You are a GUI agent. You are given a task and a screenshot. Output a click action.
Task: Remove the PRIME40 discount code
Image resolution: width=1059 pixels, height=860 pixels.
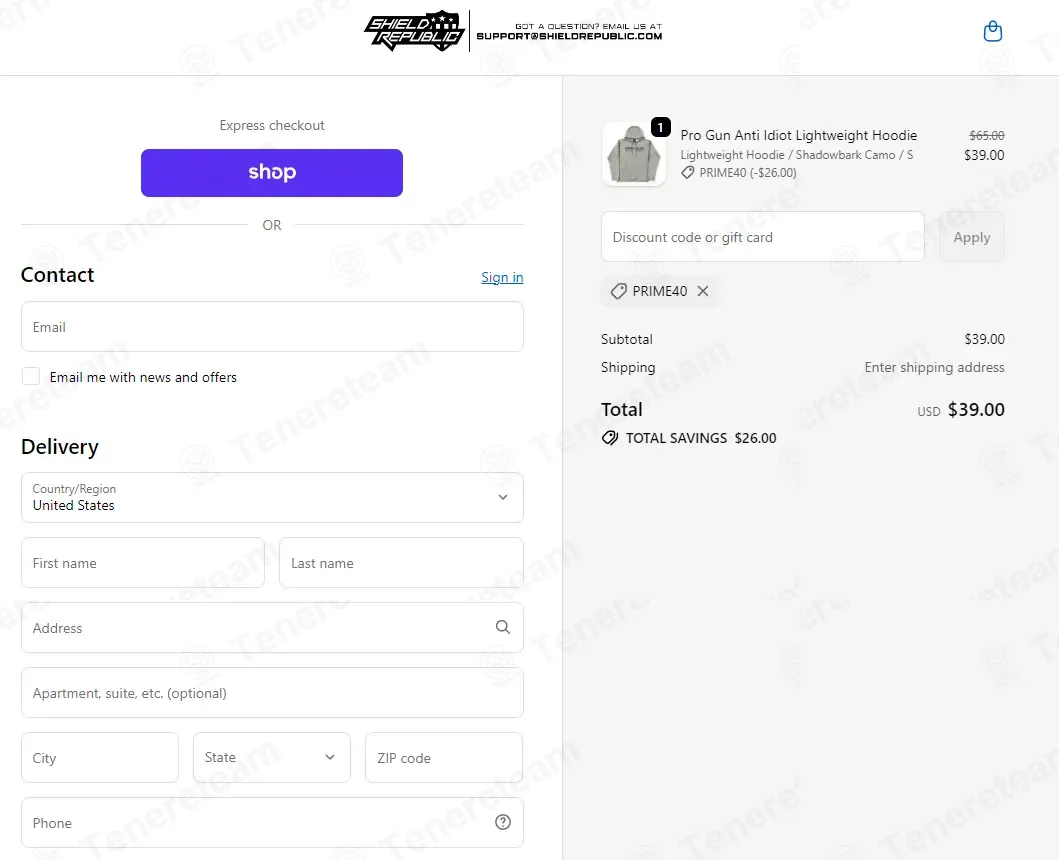pyautogui.click(x=703, y=291)
